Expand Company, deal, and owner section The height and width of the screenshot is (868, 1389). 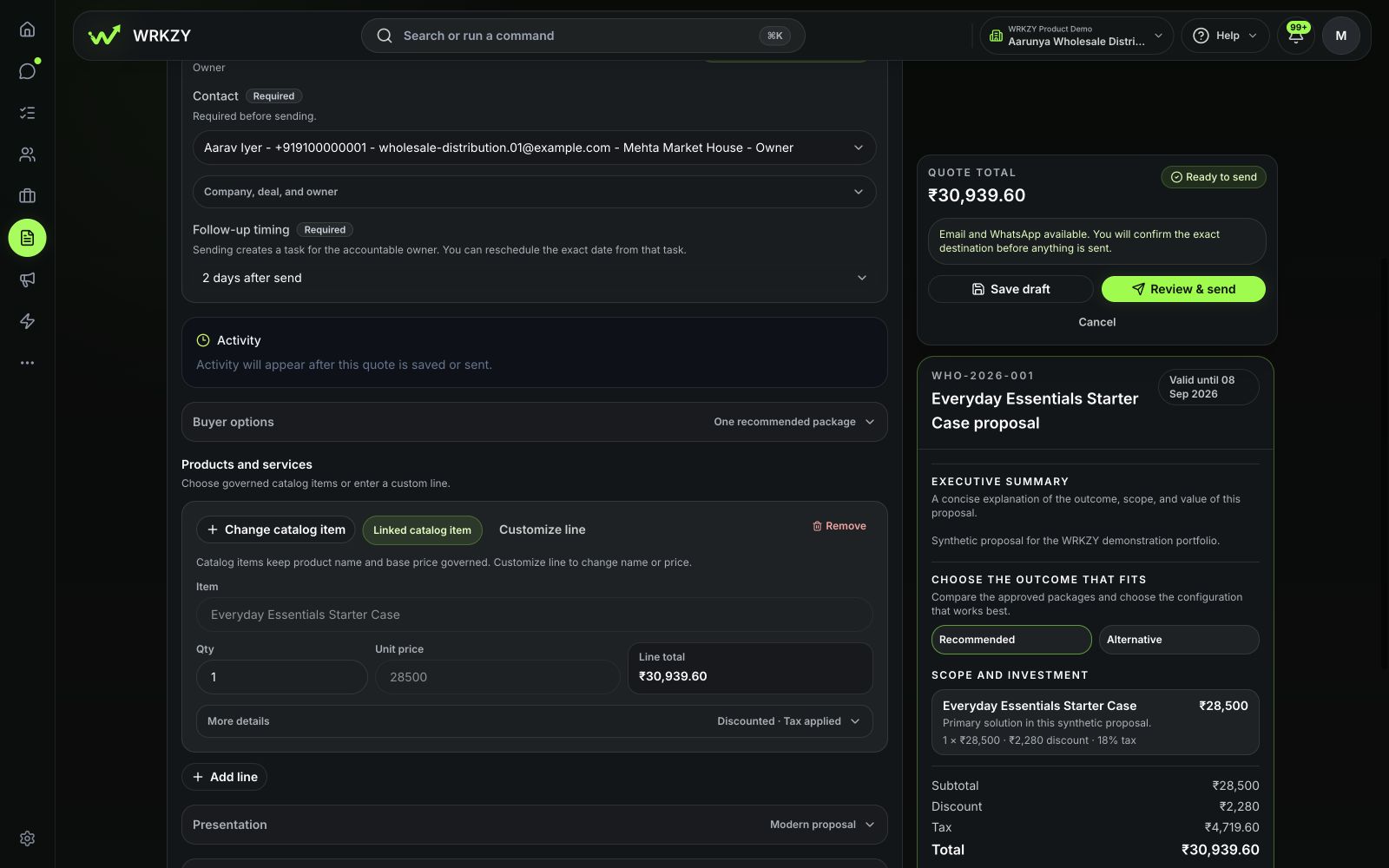[534, 192]
